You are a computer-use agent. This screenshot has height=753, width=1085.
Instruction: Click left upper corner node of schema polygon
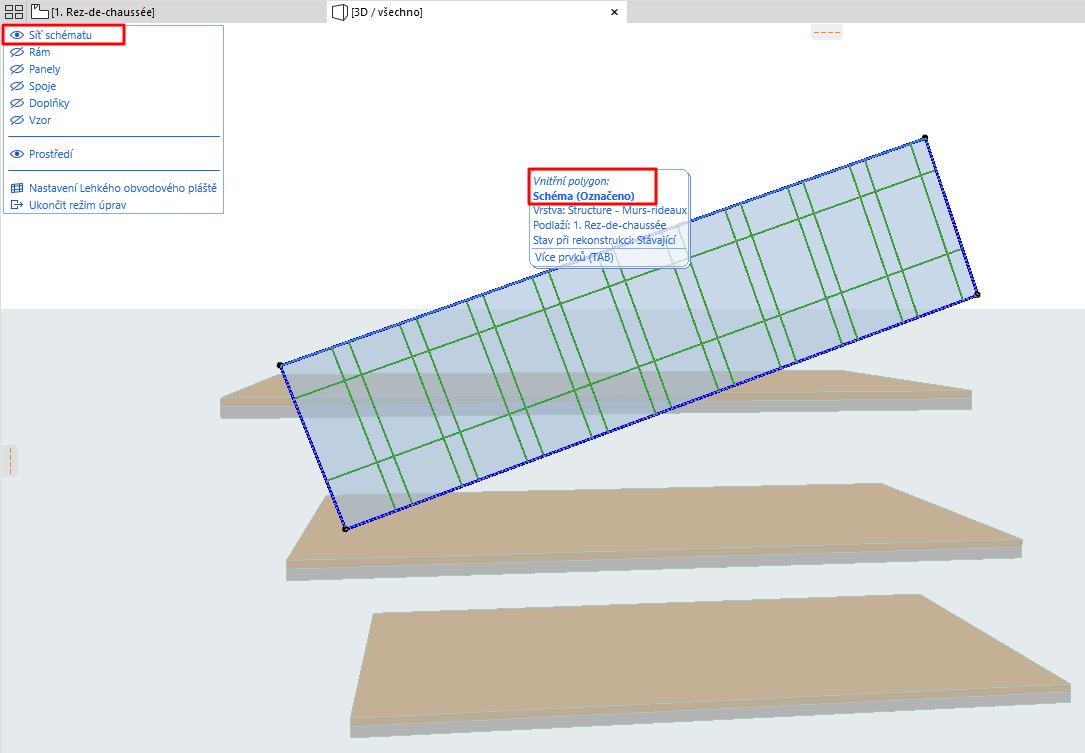[280, 365]
